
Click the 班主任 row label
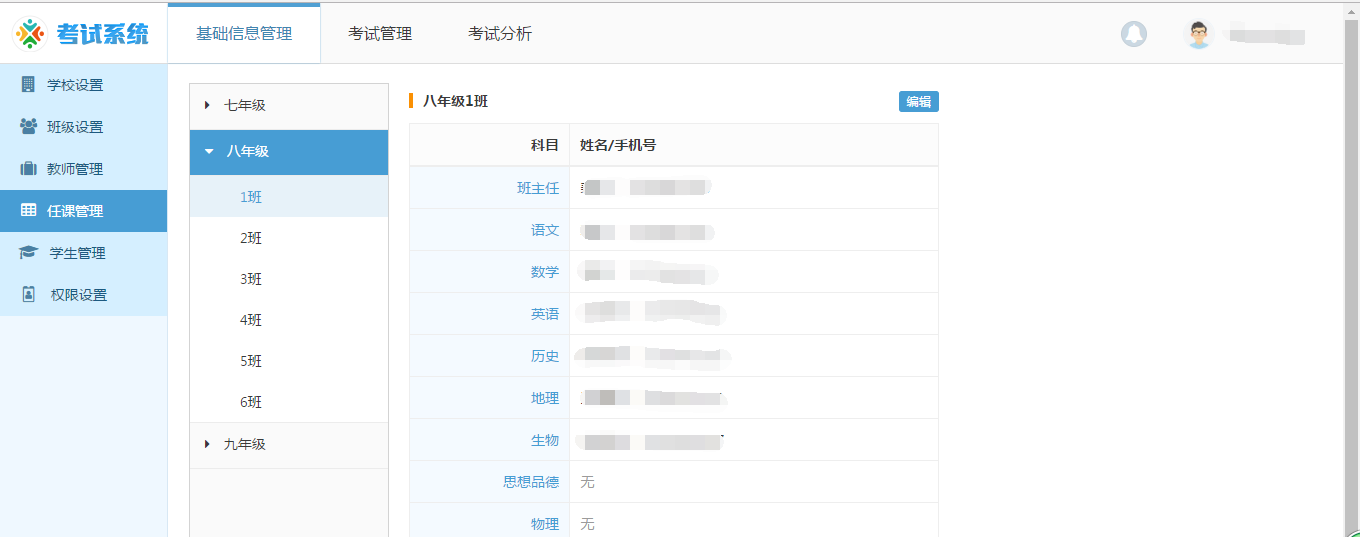538,188
